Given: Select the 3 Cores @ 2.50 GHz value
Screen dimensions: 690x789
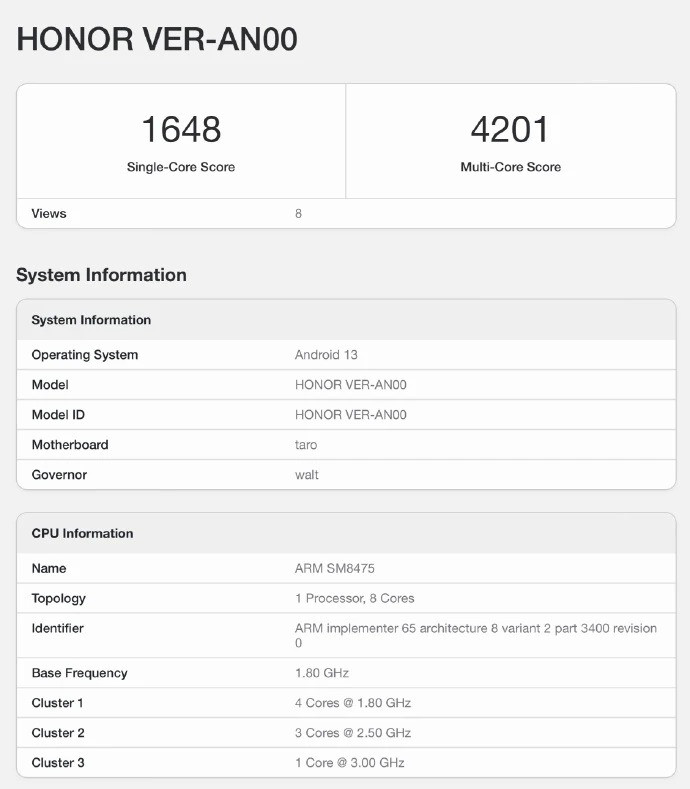Looking at the screenshot, I should click(x=353, y=733).
